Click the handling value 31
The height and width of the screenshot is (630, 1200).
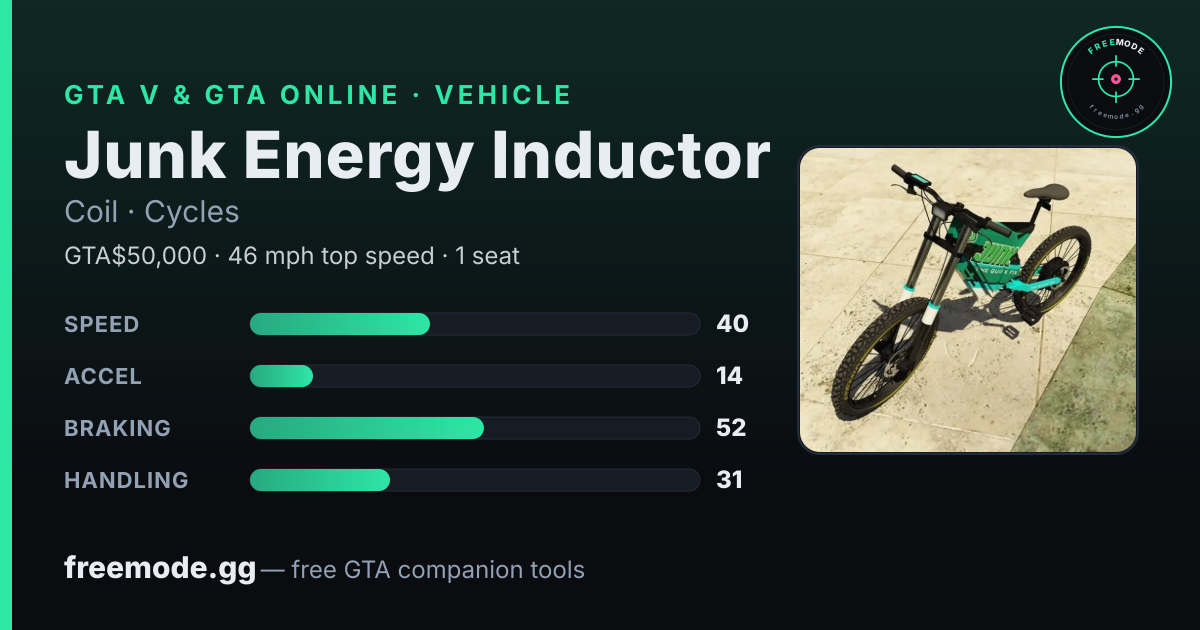coord(729,480)
